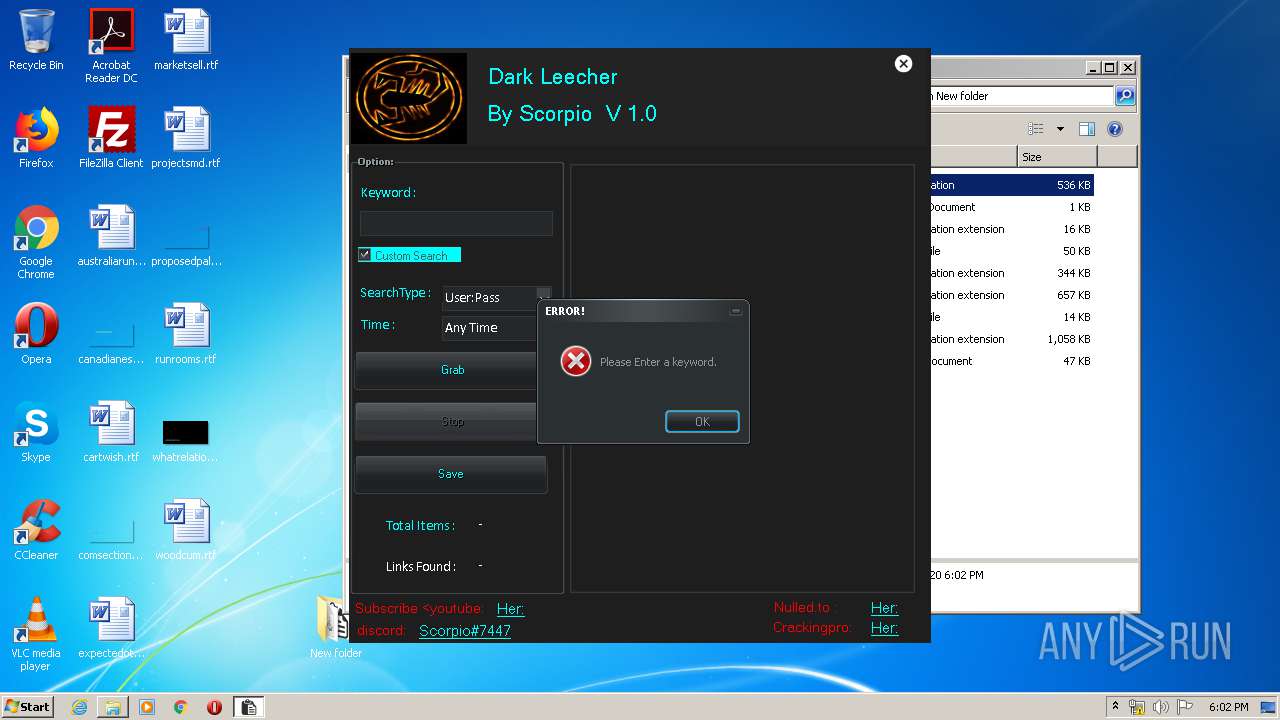Select the runrooms.rtf desktop file
Screen dimensions: 1280x720
186,334
